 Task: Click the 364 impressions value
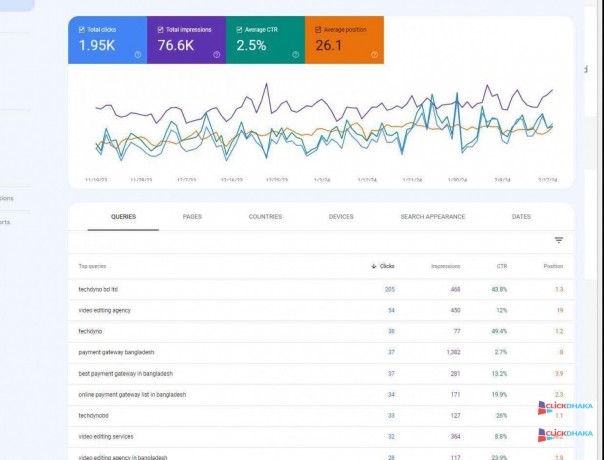tap(455, 437)
